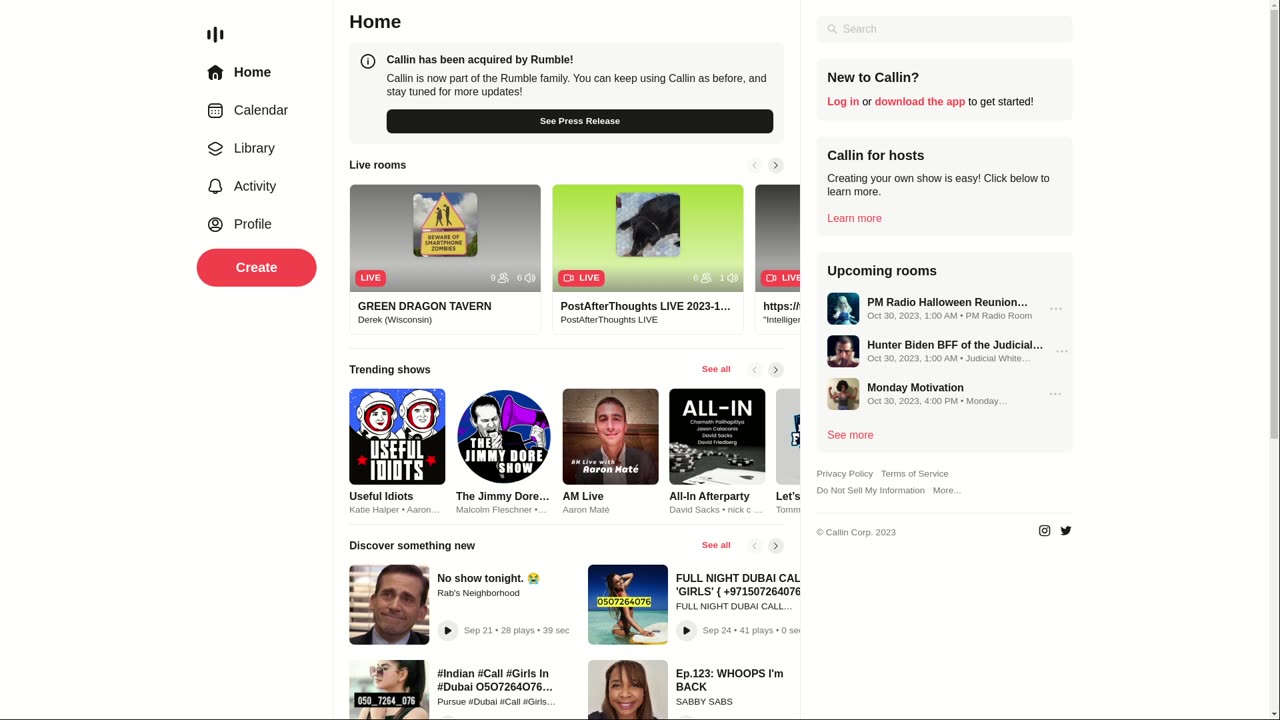Viewport: 1280px width, 720px height.
Task: Click speakers count icon on GREEN DRAGON TAVERN
Action: coord(529,278)
